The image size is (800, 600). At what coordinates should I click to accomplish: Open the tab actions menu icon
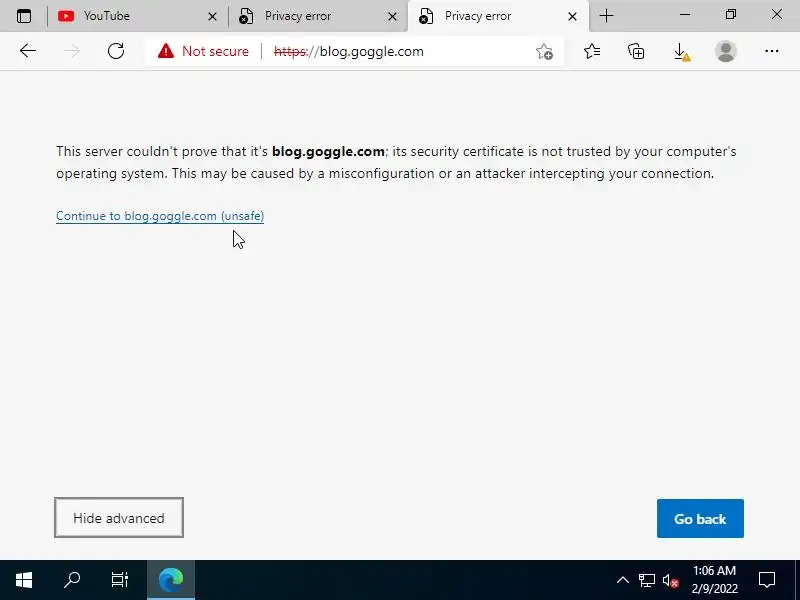24,16
